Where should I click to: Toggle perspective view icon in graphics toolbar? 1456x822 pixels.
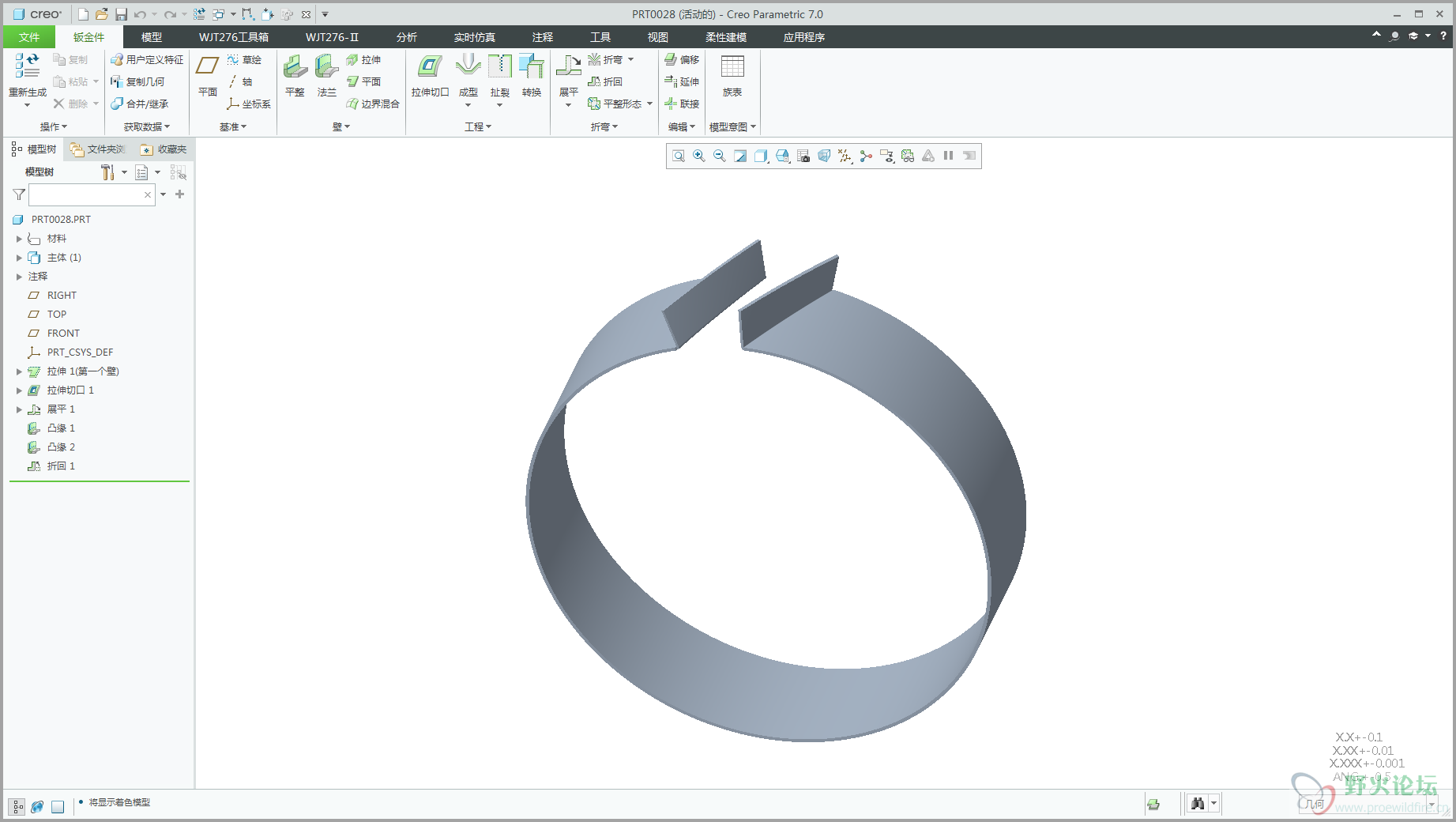pyautogui.click(x=824, y=156)
